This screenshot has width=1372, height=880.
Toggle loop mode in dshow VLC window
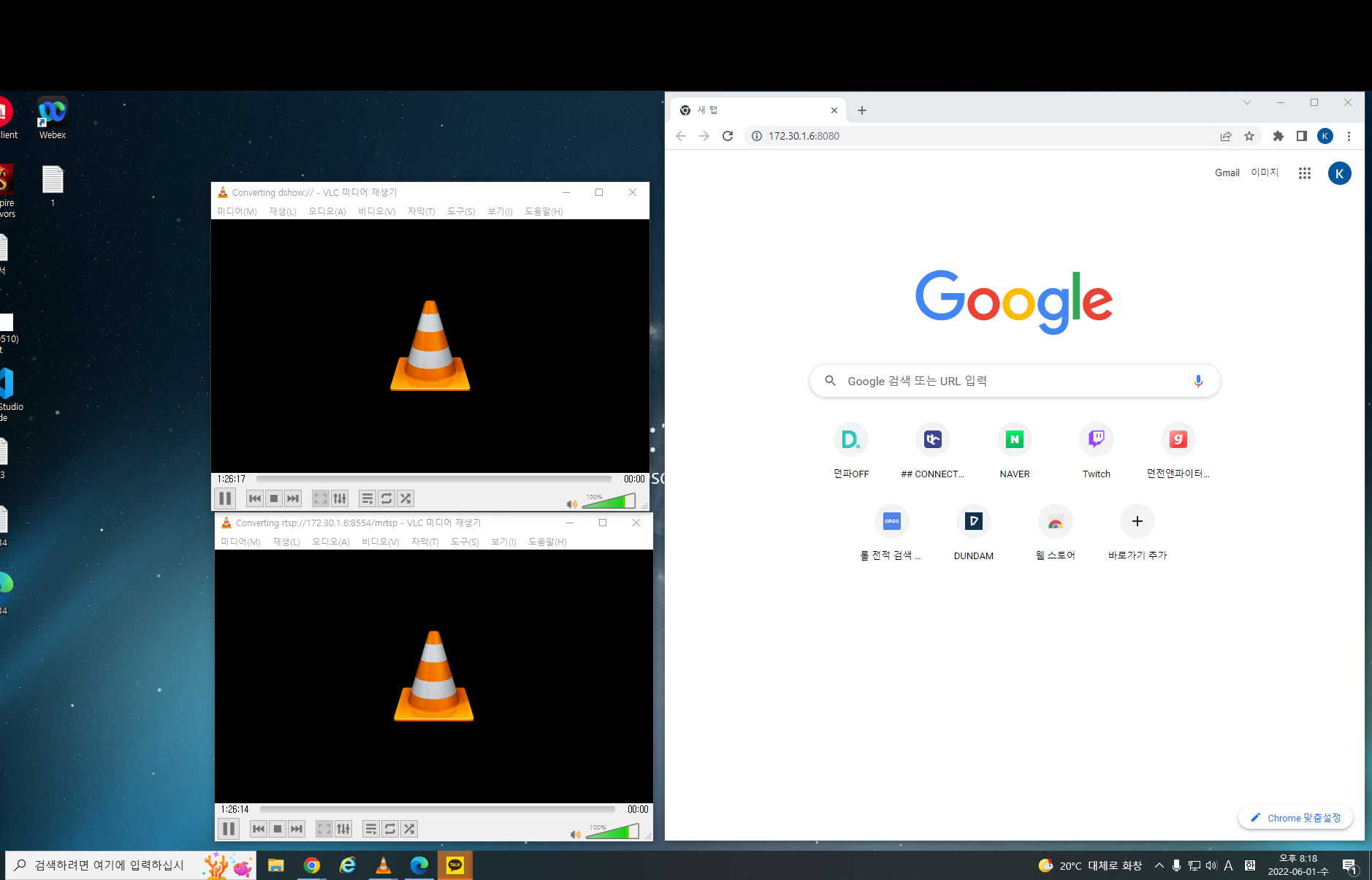[386, 498]
